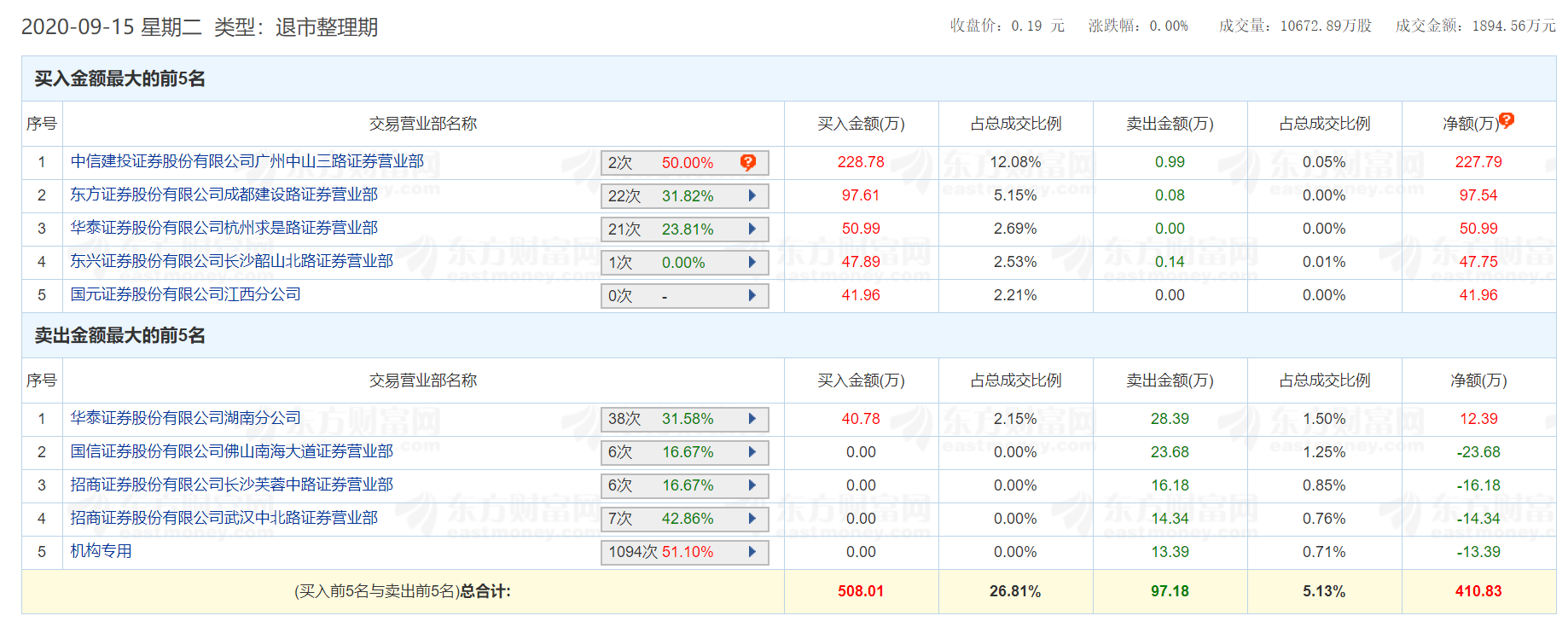The height and width of the screenshot is (633, 1568).
Task: Click the question mark icon next to 净额(万) header
Action: (x=1507, y=120)
